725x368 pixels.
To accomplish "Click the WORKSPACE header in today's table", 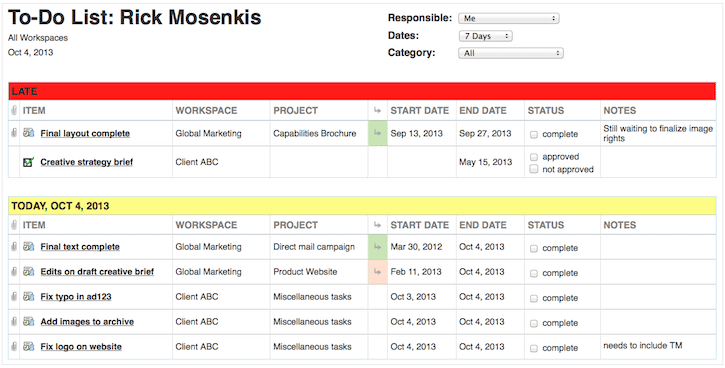I will pos(206,225).
